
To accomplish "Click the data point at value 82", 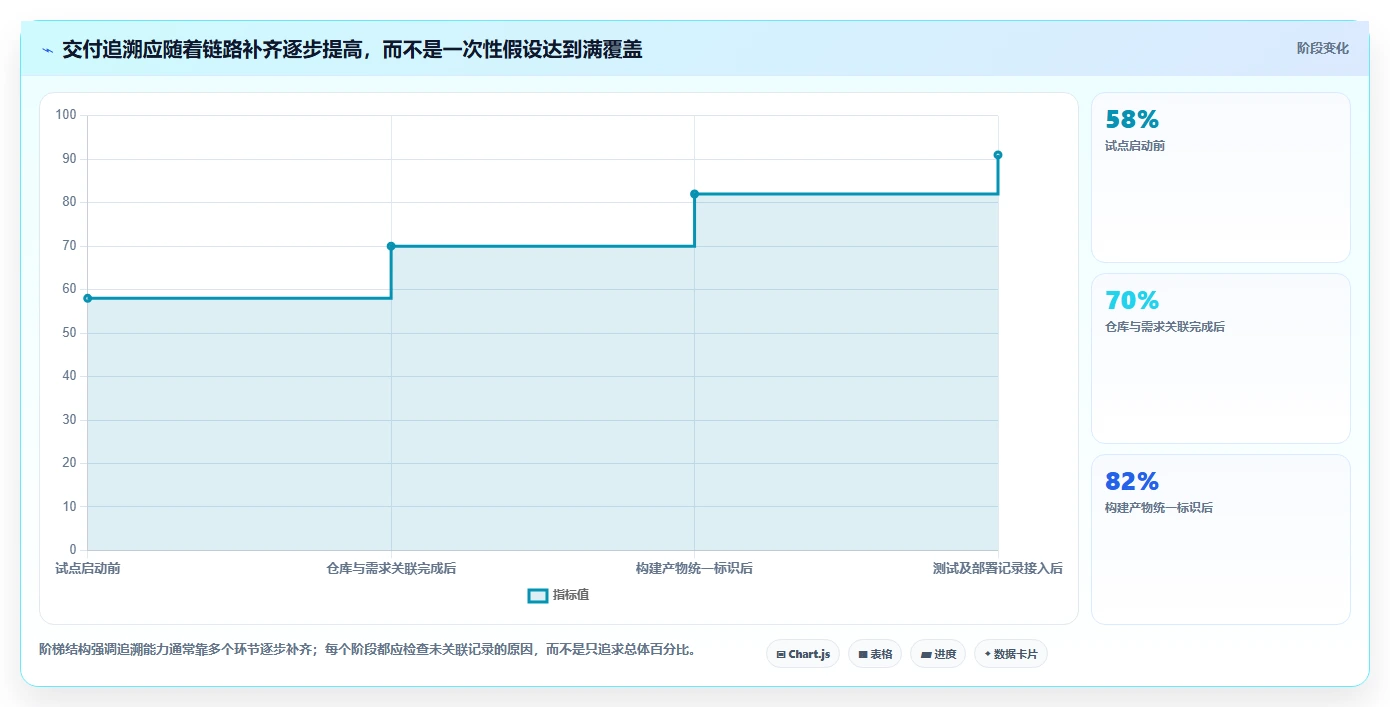I will click(694, 194).
